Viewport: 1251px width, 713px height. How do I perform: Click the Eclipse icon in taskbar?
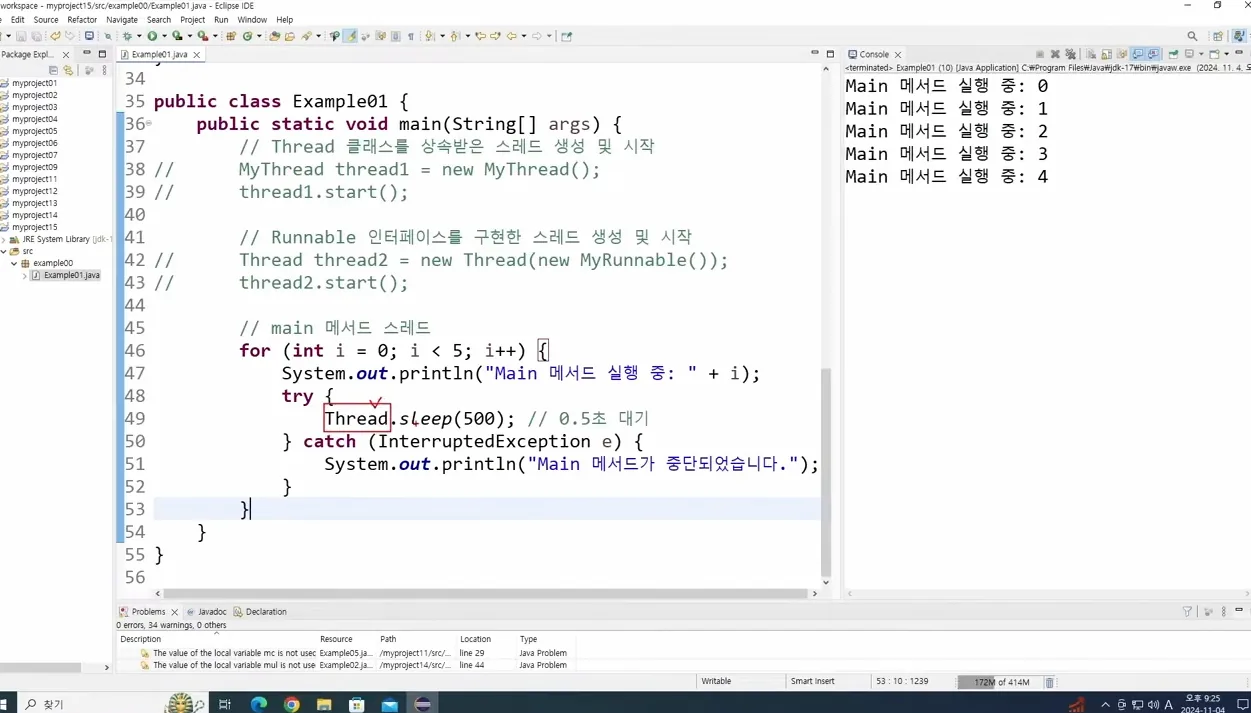[423, 704]
